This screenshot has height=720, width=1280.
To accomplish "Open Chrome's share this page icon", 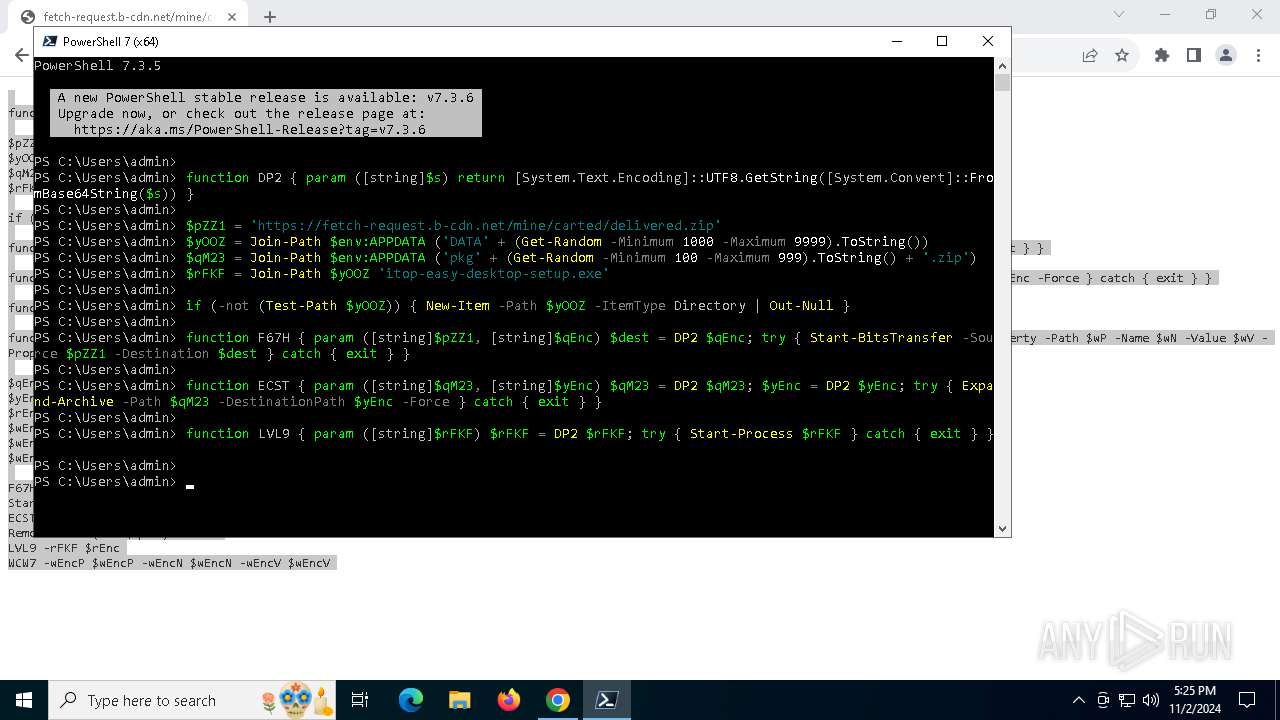I will pyautogui.click(x=1090, y=56).
